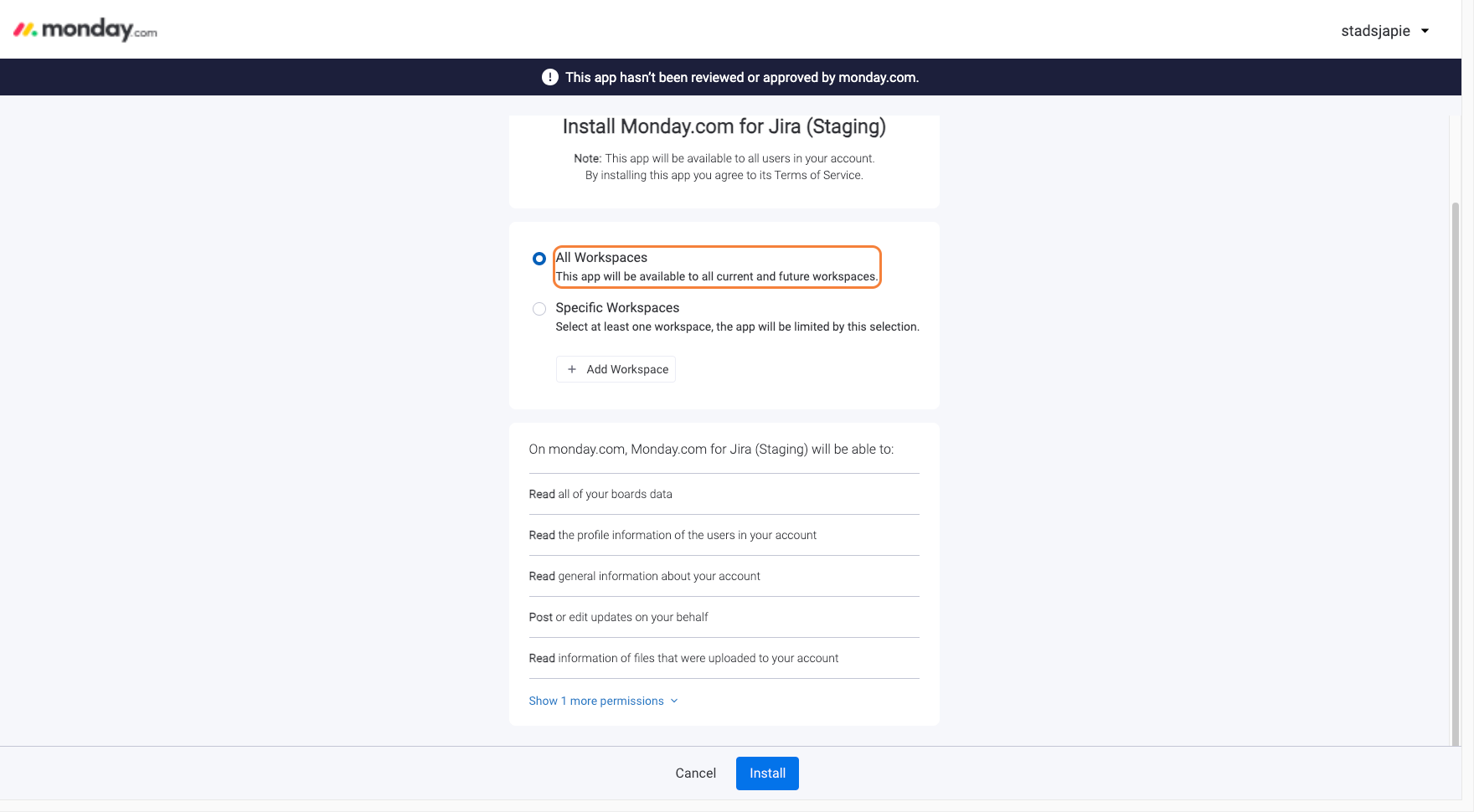Expand Show 1 more permissions
This screenshot has height=812, width=1474.
pos(603,701)
